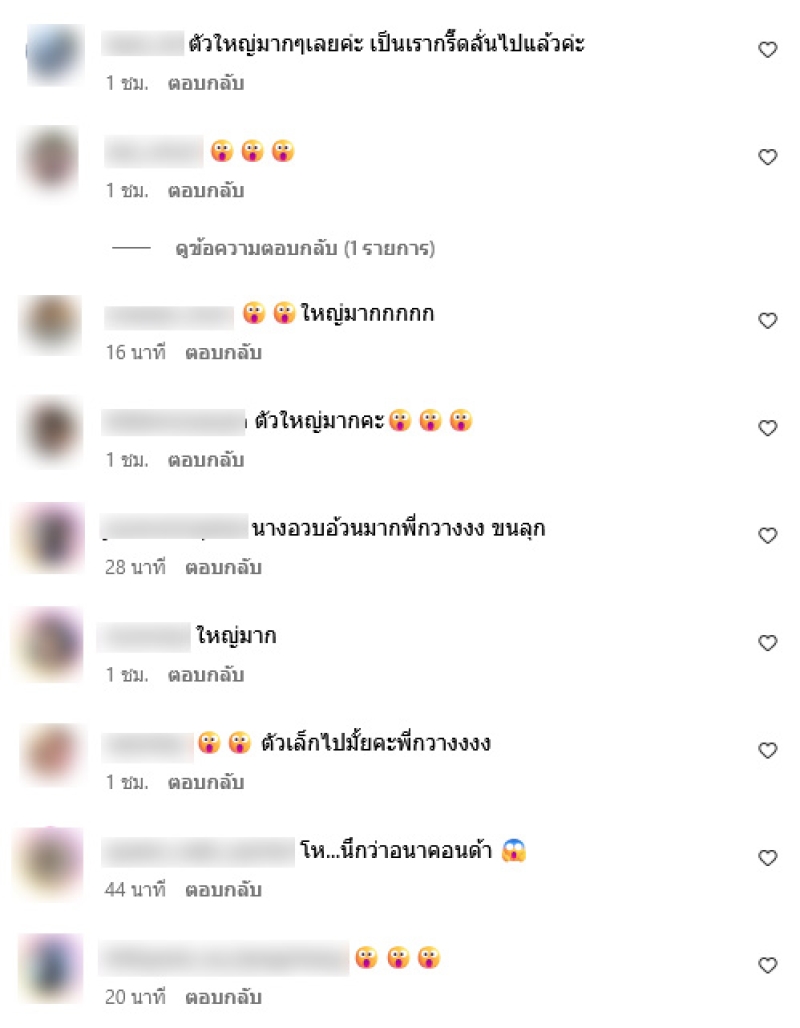Like the 'โห...นึกว่าอนาคอนด้า' comment
This screenshot has height=1028, width=800.
coord(767,858)
